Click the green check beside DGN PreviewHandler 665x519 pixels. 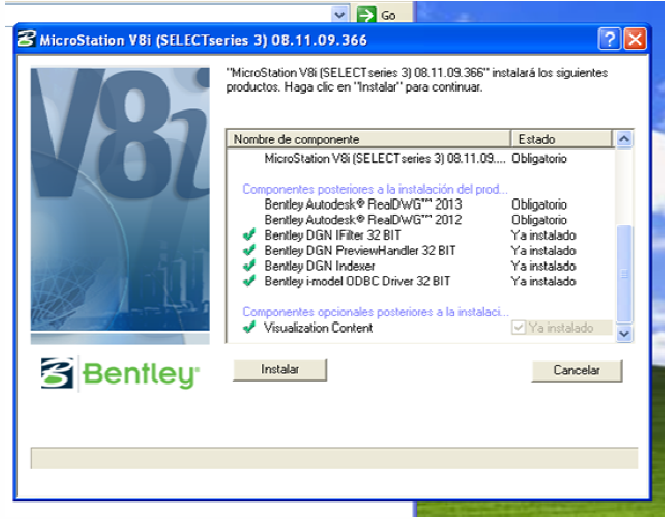[249, 250]
